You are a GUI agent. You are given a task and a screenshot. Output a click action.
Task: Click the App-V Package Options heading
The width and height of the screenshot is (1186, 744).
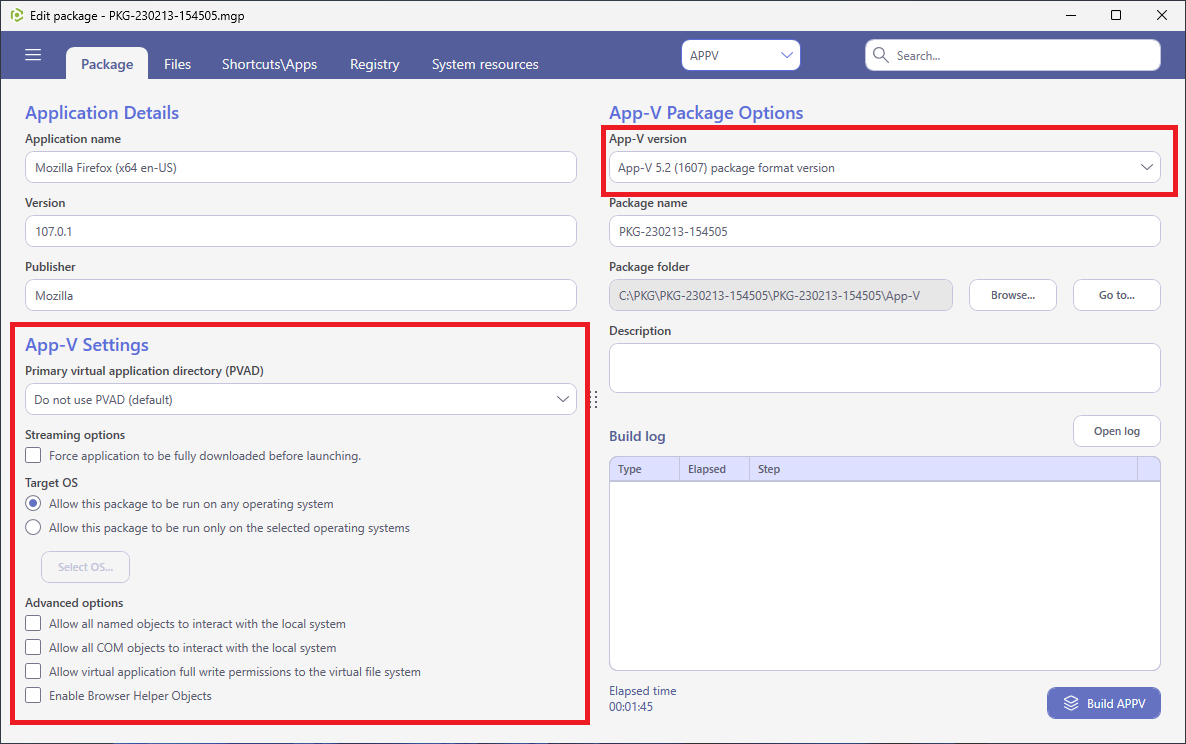(706, 113)
